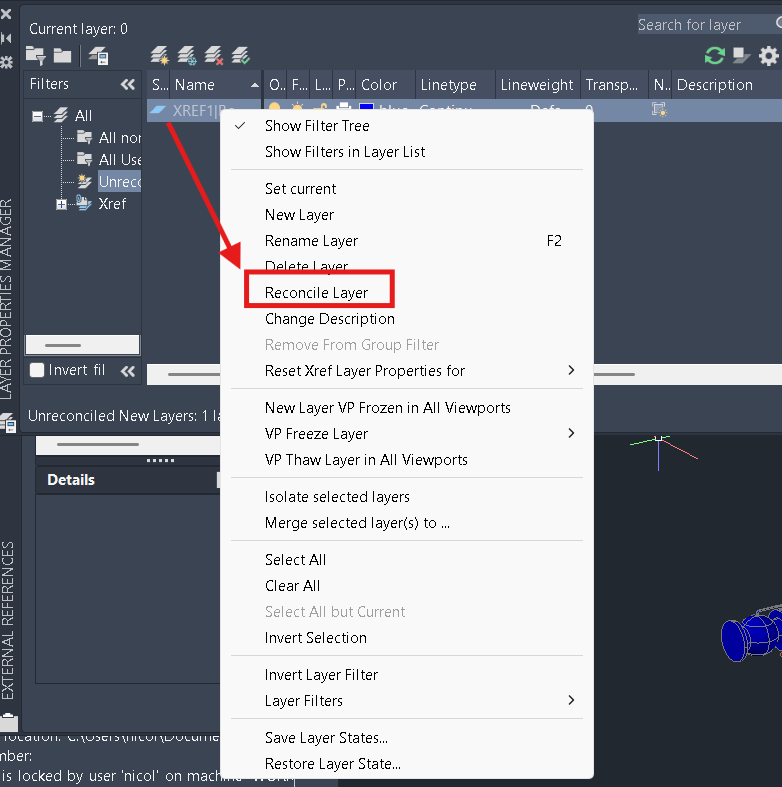Open layer settings gear icon
This screenshot has height=787, width=782.
[768, 55]
